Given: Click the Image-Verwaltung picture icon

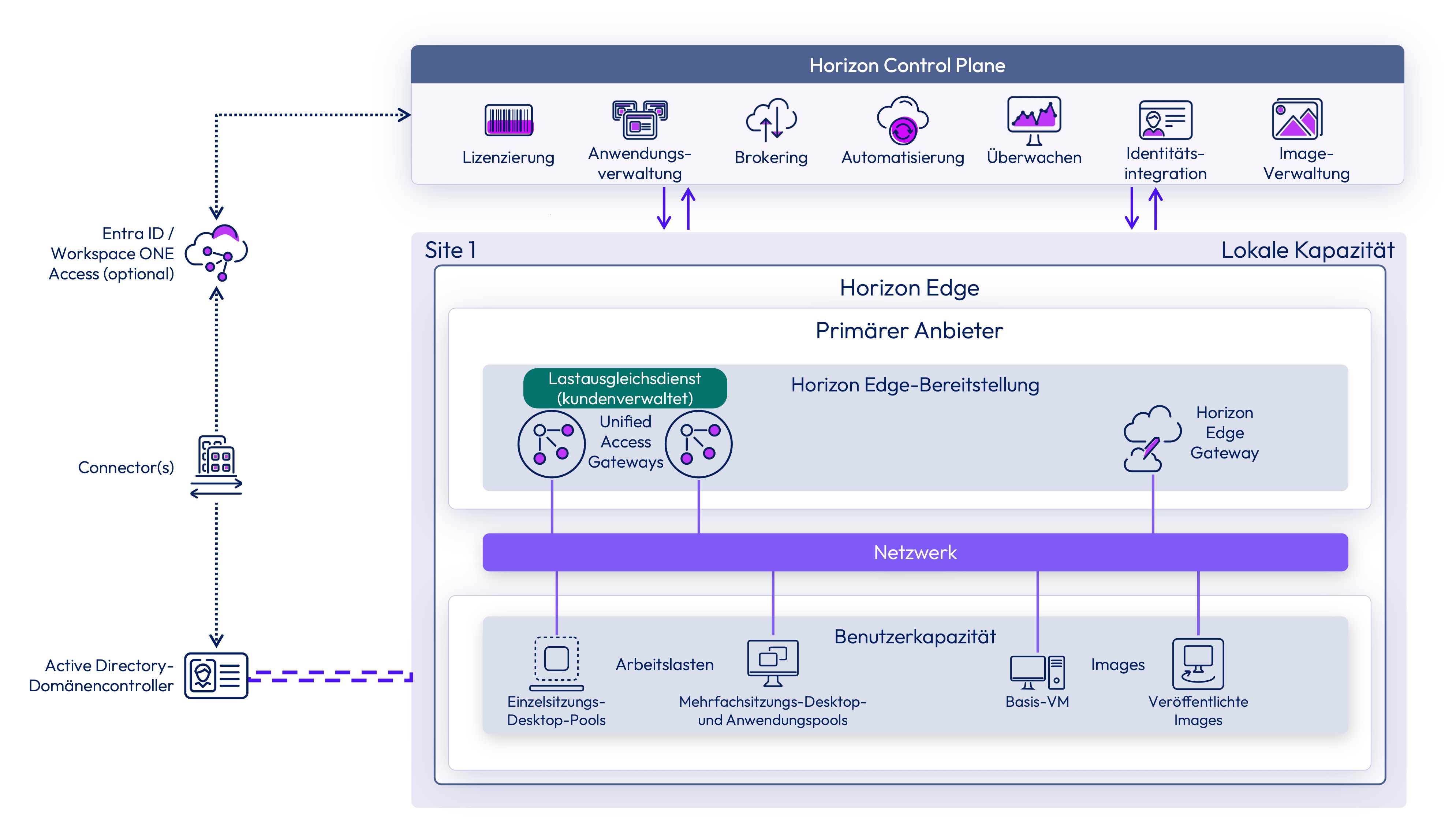Looking at the screenshot, I should pyautogui.click(x=1297, y=119).
